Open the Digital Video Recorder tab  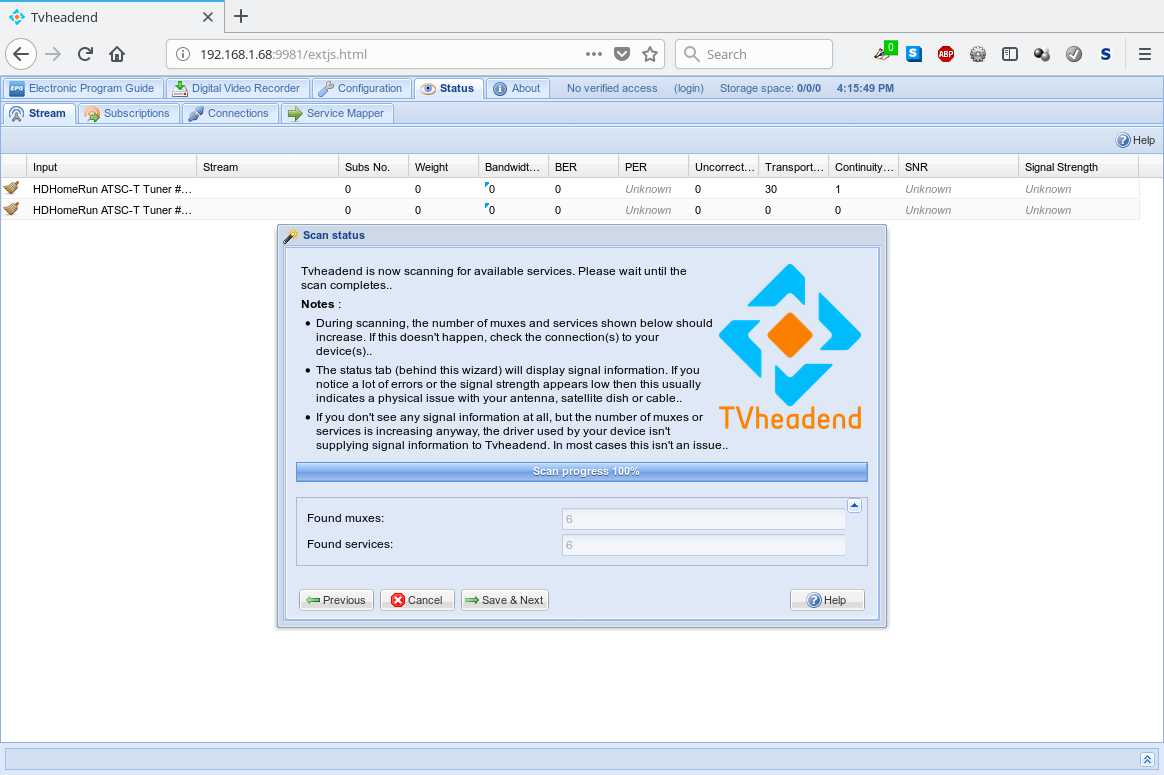click(236, 88)
